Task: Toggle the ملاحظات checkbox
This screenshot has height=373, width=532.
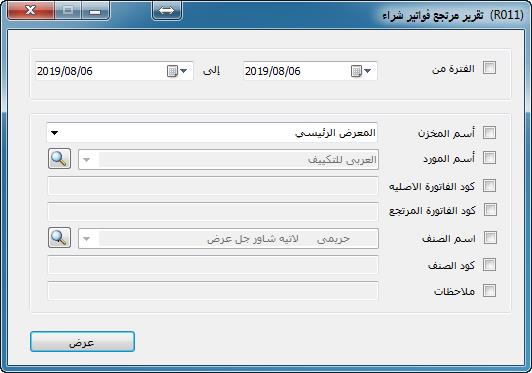Action: (489, 291)
